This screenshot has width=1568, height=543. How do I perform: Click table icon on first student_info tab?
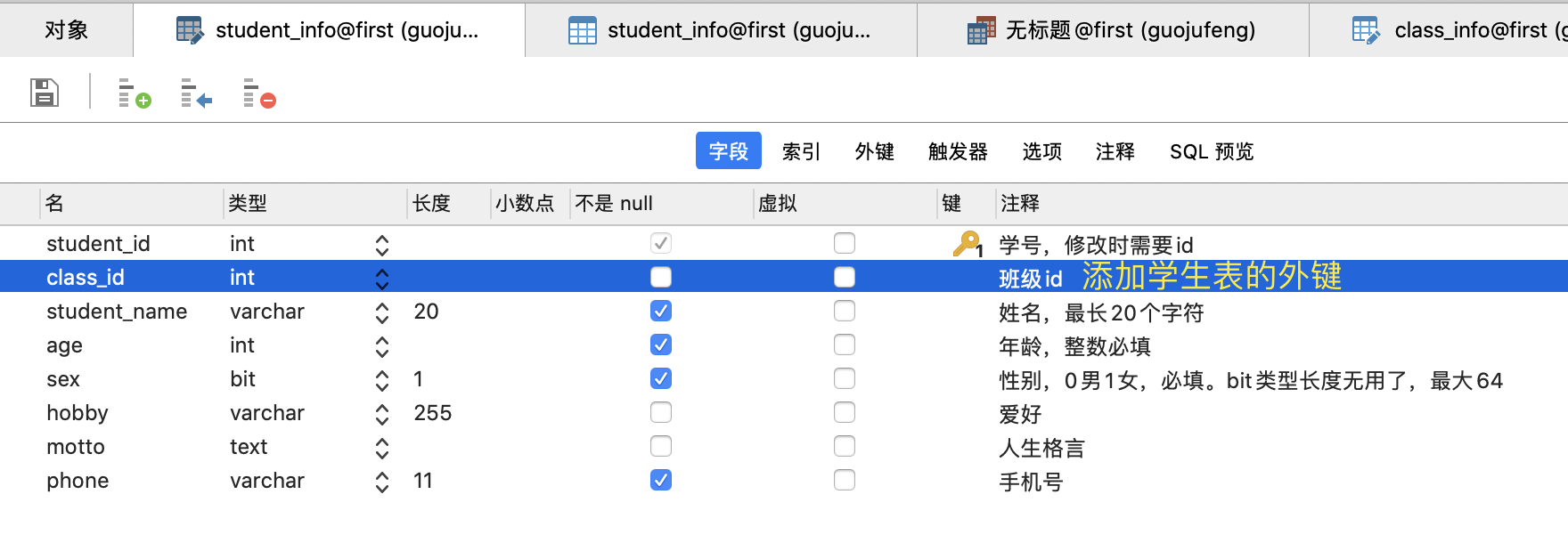[x=190, y=30]
